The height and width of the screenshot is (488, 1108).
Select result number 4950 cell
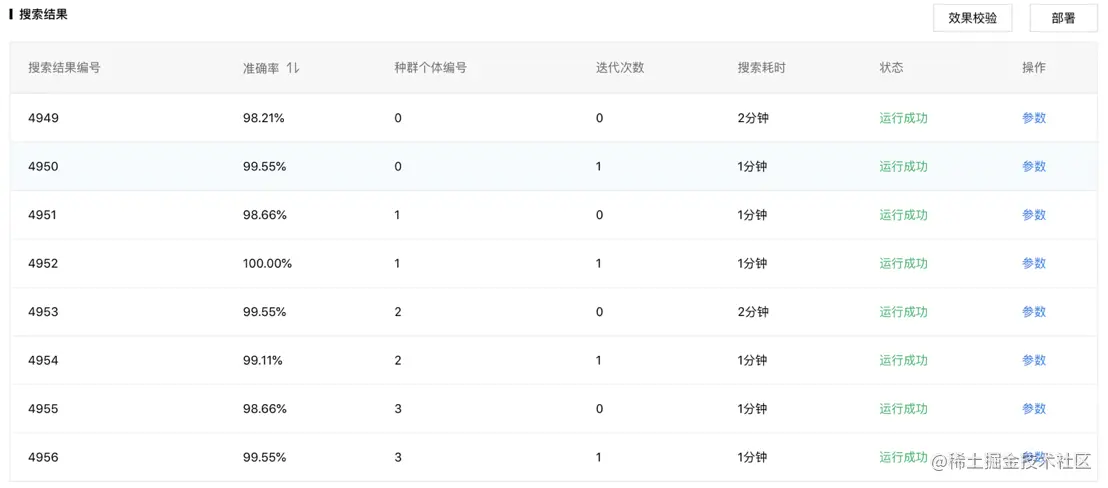pyautogui.click(x=44, y=167)
